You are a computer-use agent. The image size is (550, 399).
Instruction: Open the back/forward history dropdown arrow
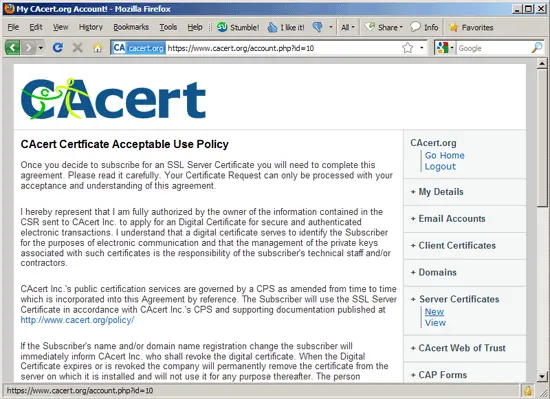click(x=41, y=47)
